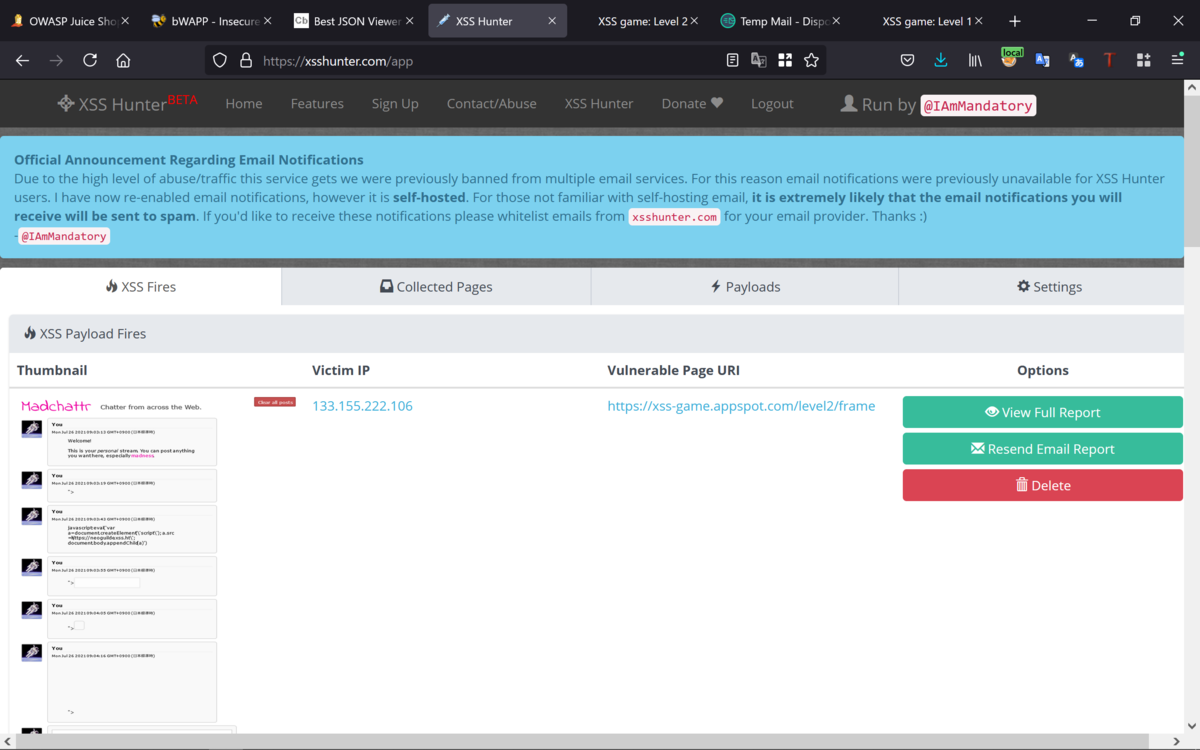Close the XSS game: Level 2 tab
Viewport: 1200px width, 750px height.
695,21
